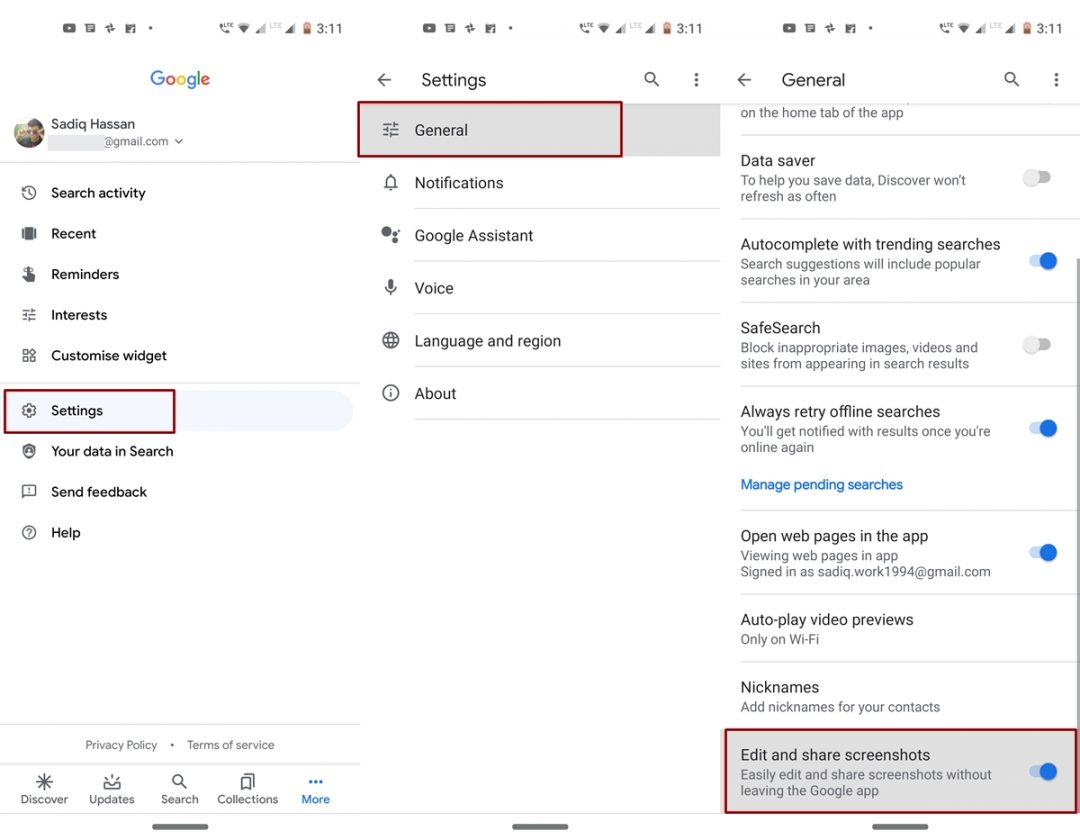The width and height of the screenshot is (1080, 840).
Task: Open Send feedback entry
Action: (180, 492)
